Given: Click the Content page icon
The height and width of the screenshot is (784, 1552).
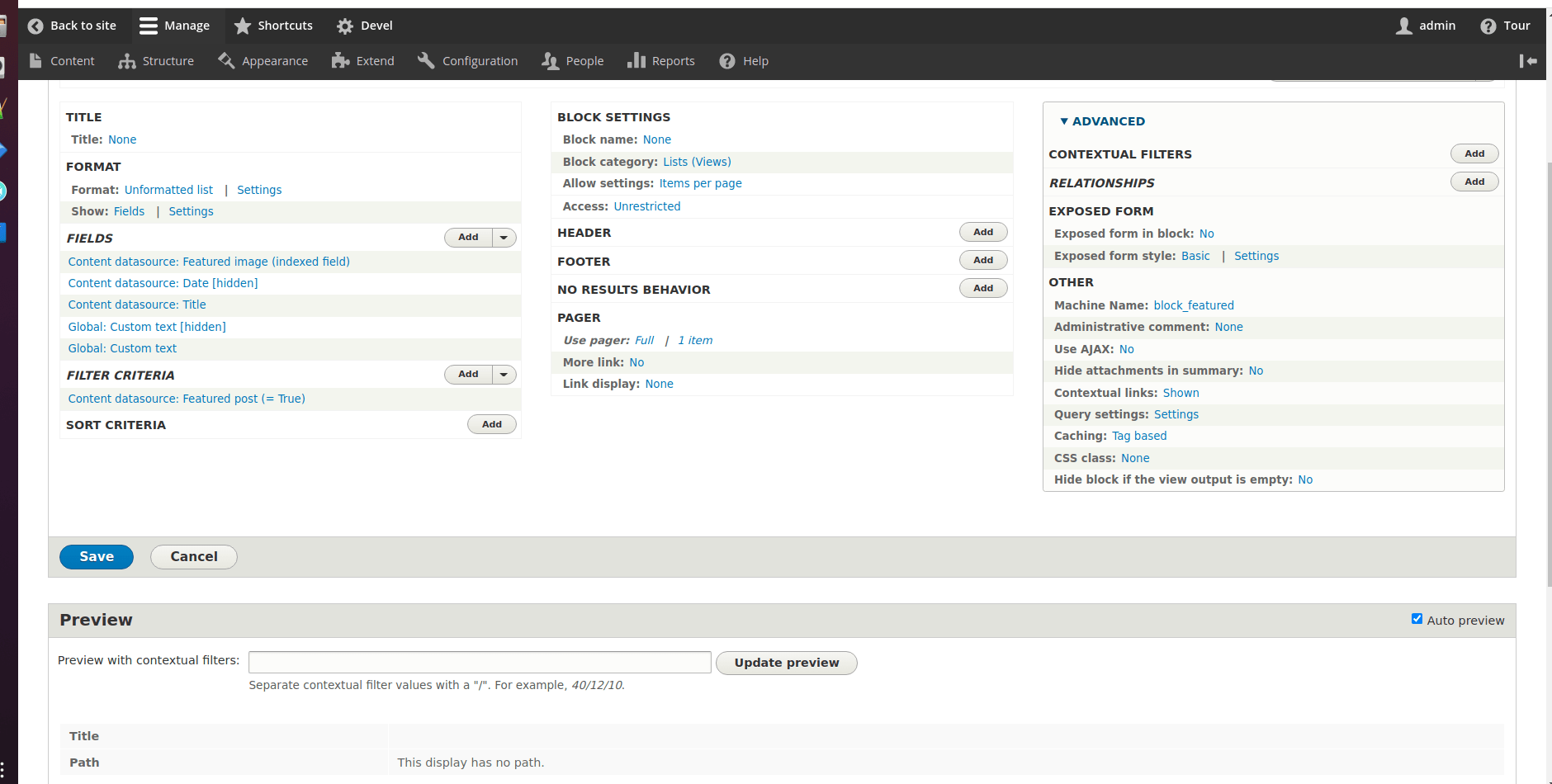Looking at the screenshot, I should point(35,61).
